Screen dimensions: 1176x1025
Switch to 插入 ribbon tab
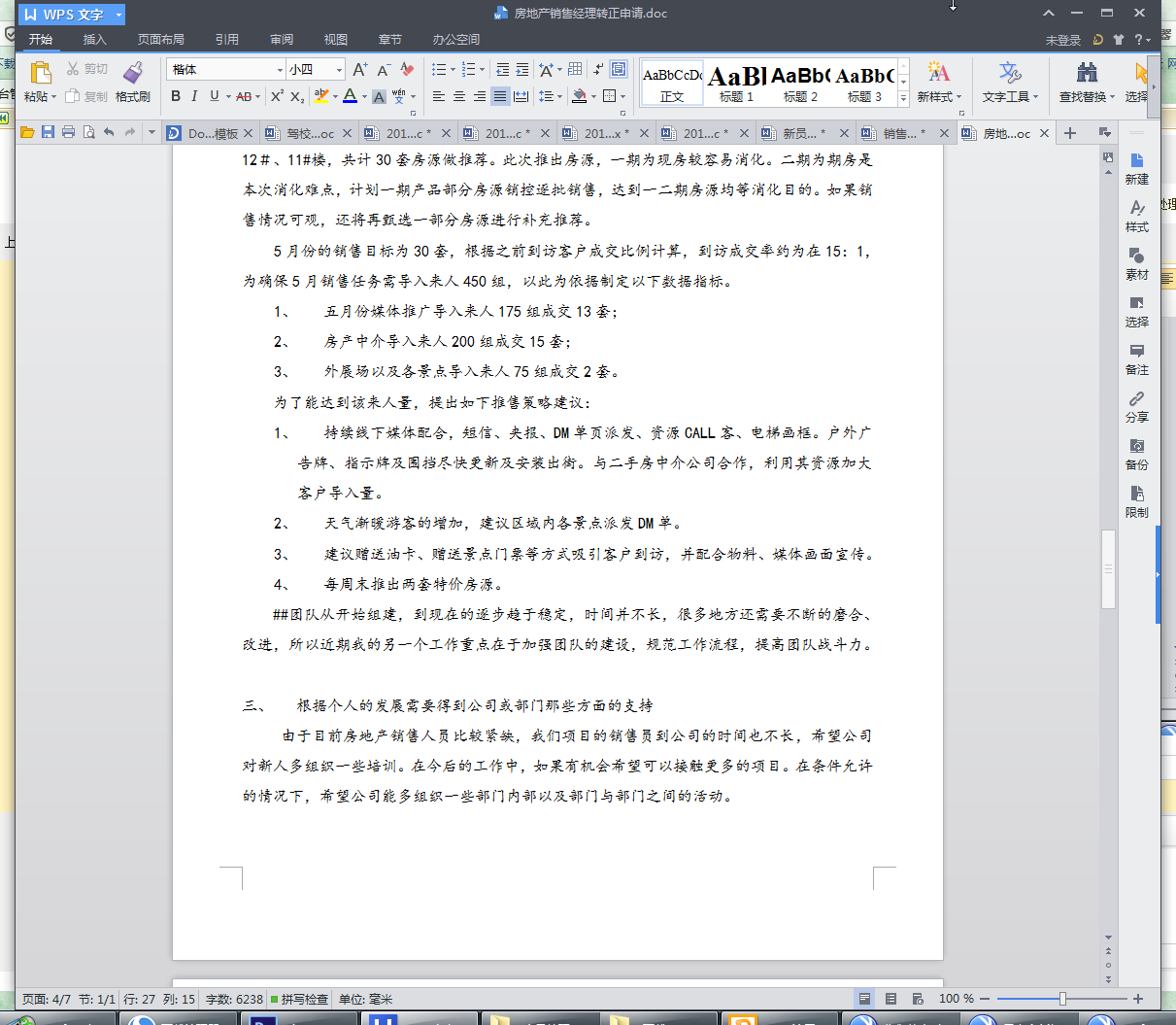point(94,40)
